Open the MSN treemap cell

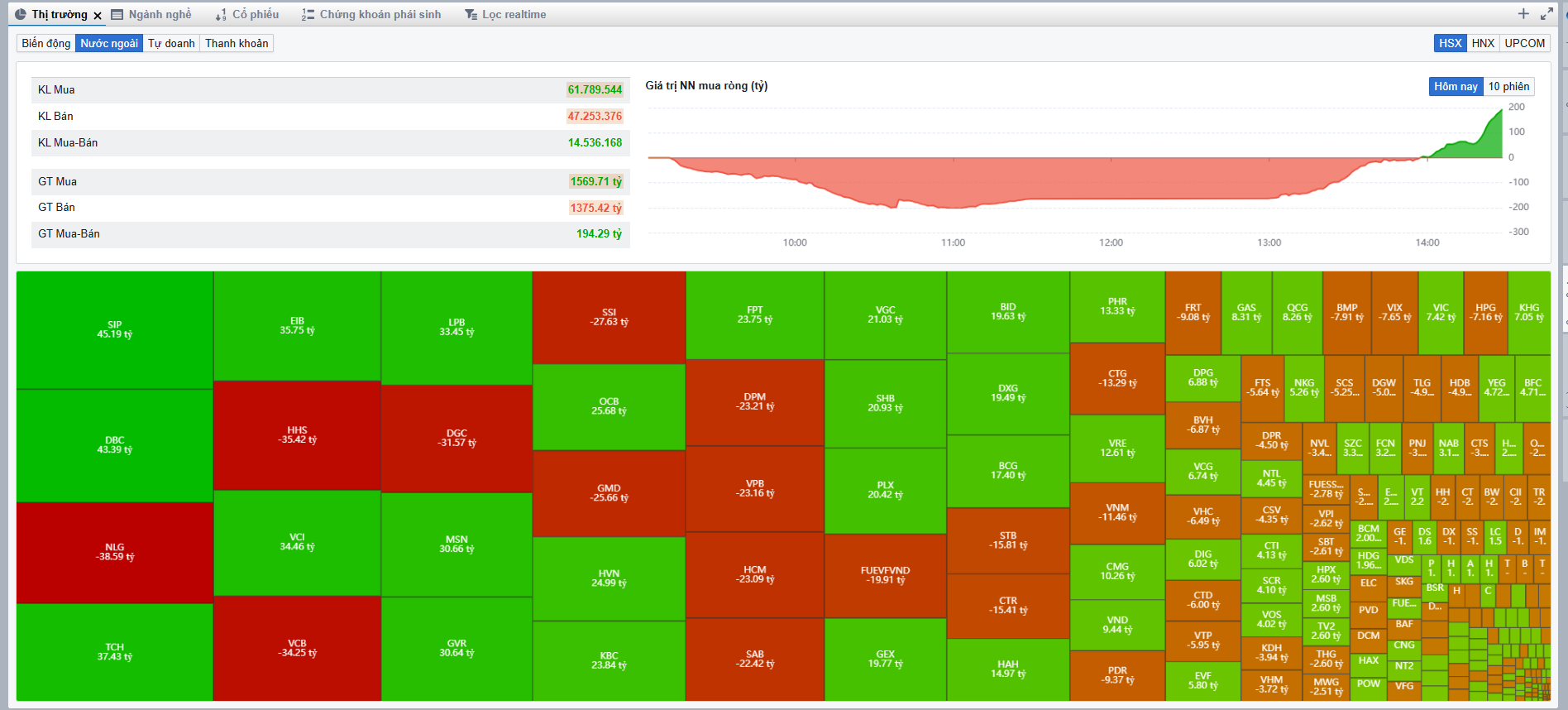click(x=457, y=544)
